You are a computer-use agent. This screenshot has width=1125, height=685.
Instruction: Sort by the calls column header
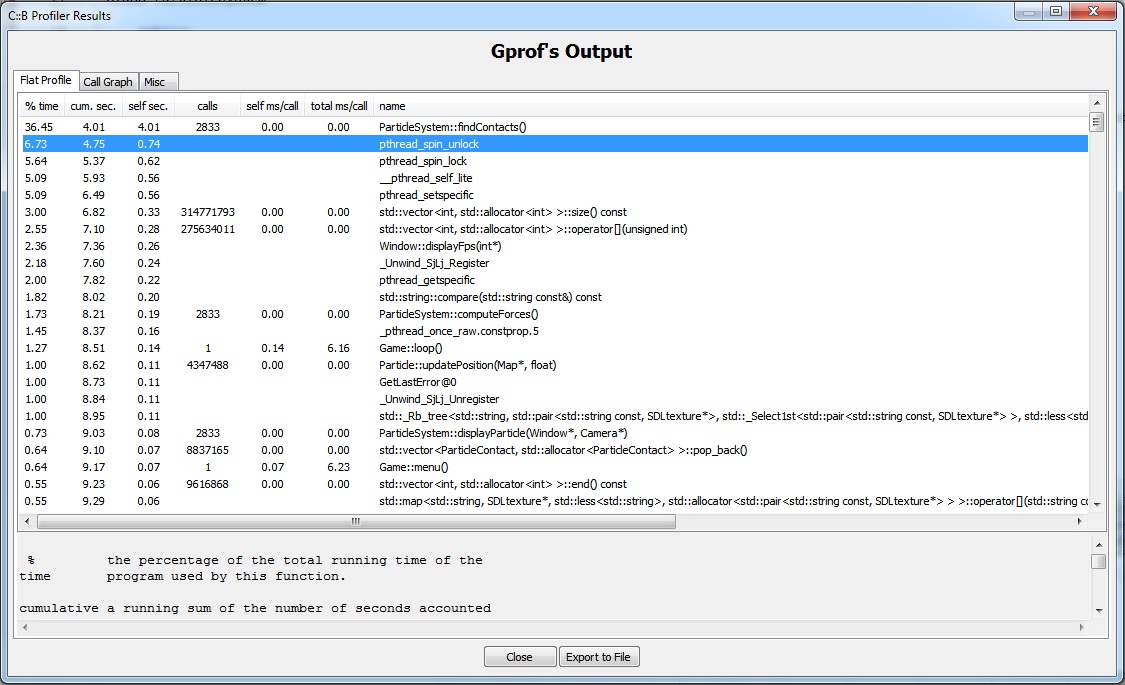click(x=207, y=106)
